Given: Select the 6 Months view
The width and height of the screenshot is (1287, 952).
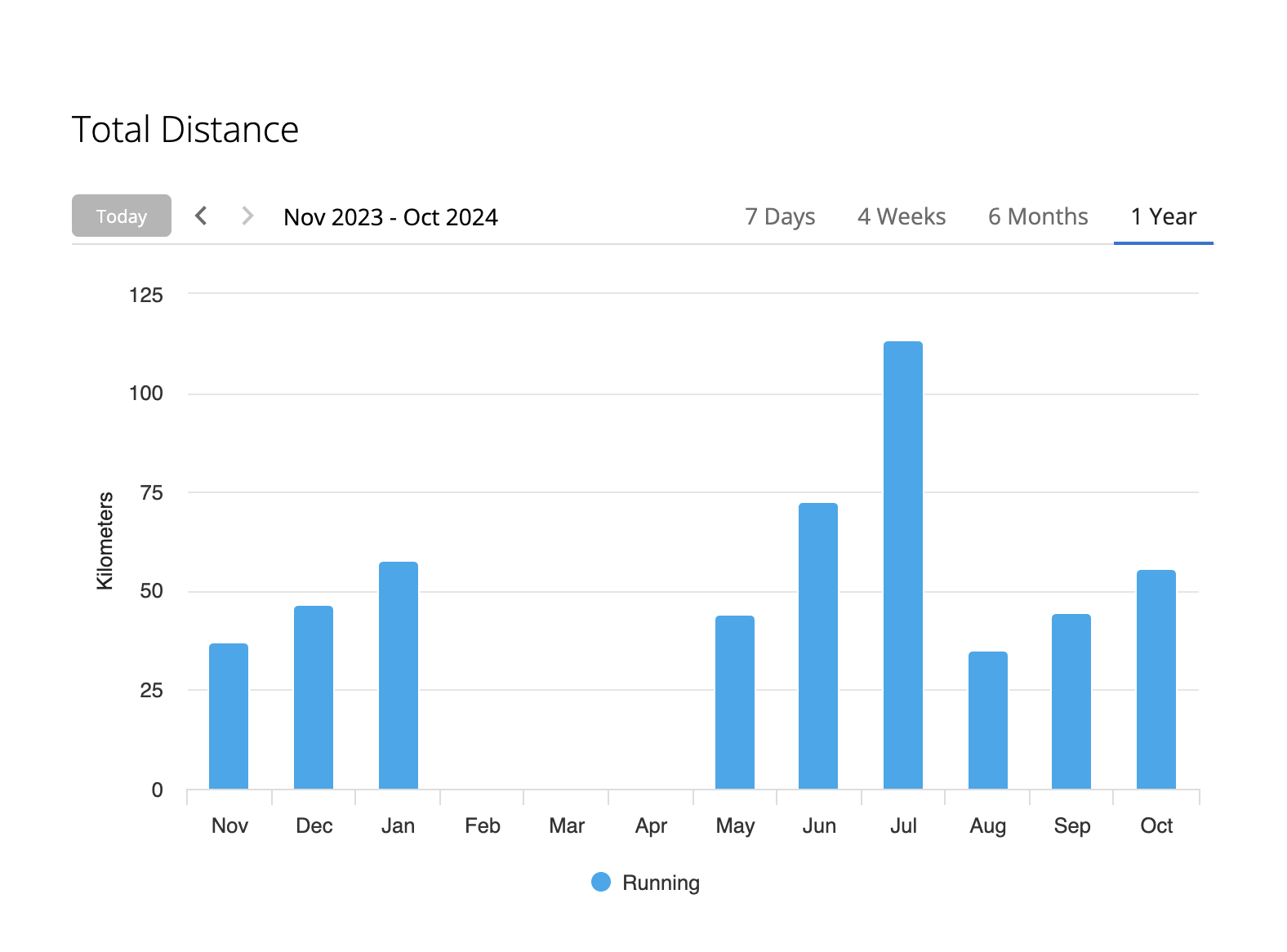Looking at the screenshot, I should coord(1037,216).
